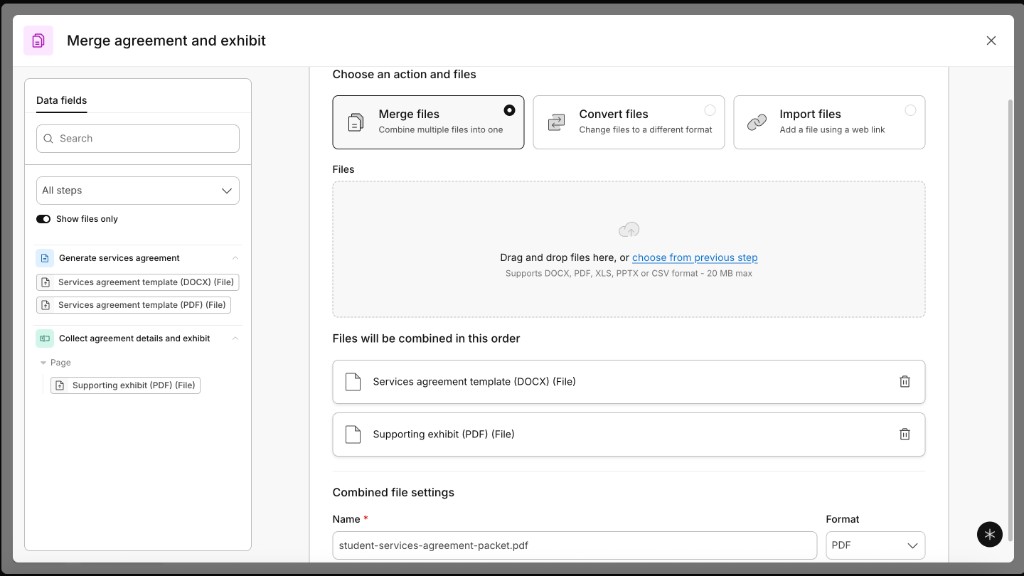
Task: Click file icon on Services agreement (DOCX) chip
Action: point(46,282)
